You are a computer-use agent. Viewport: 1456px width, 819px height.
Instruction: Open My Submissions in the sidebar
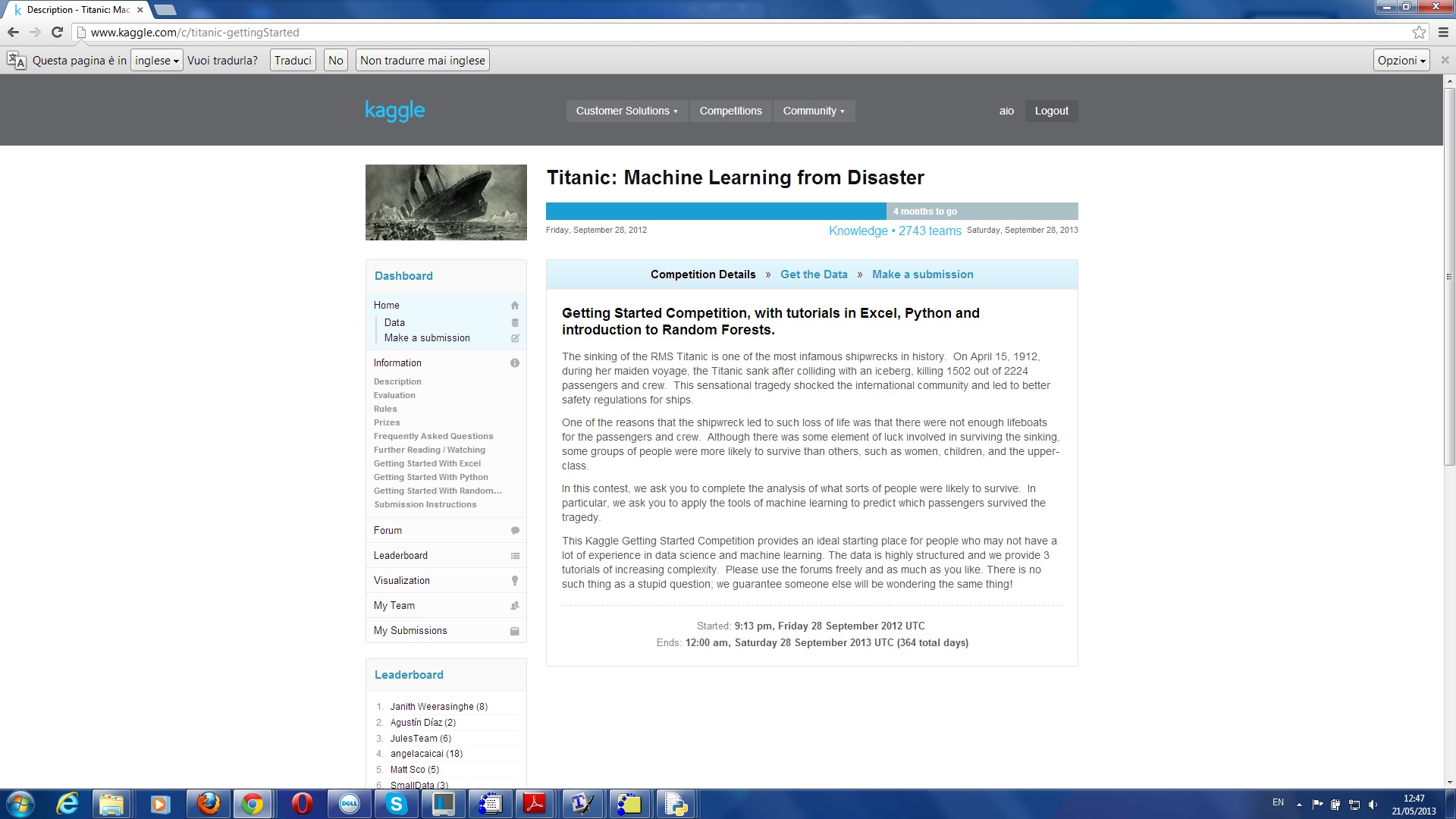446,631
